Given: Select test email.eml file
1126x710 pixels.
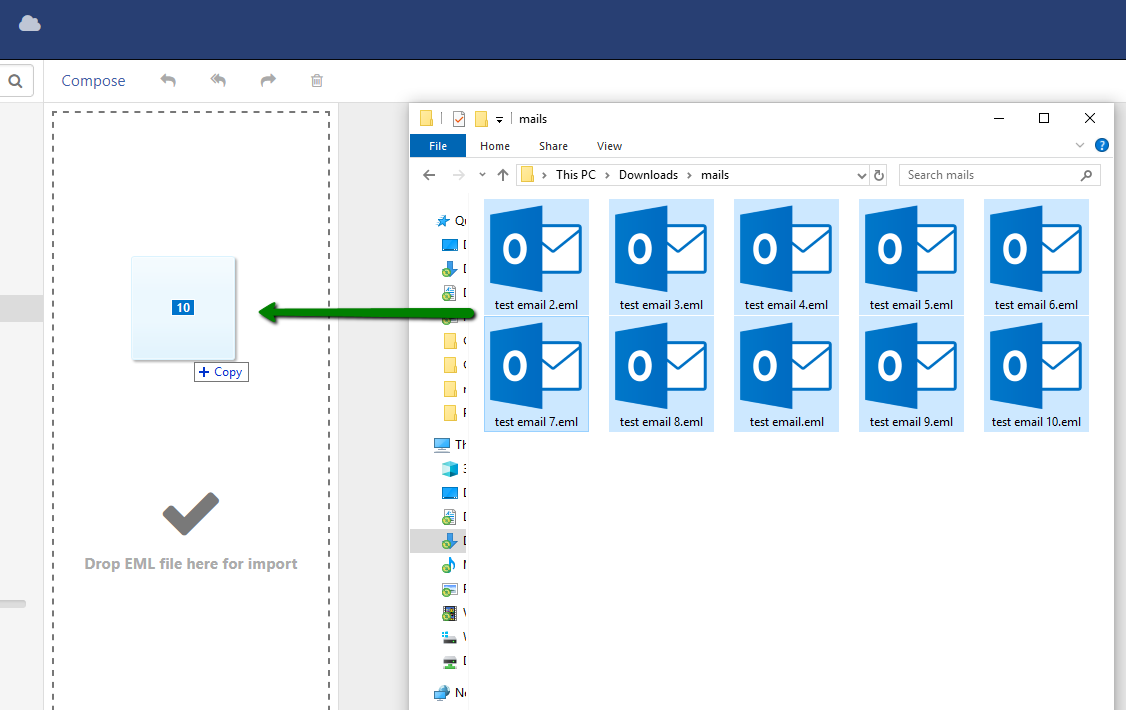Looking at the screenshot, I should coord(786,374).
